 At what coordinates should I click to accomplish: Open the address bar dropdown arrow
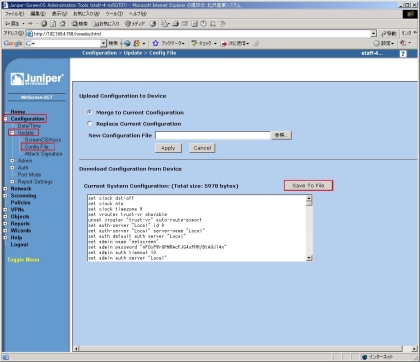(x=374, y=34)
